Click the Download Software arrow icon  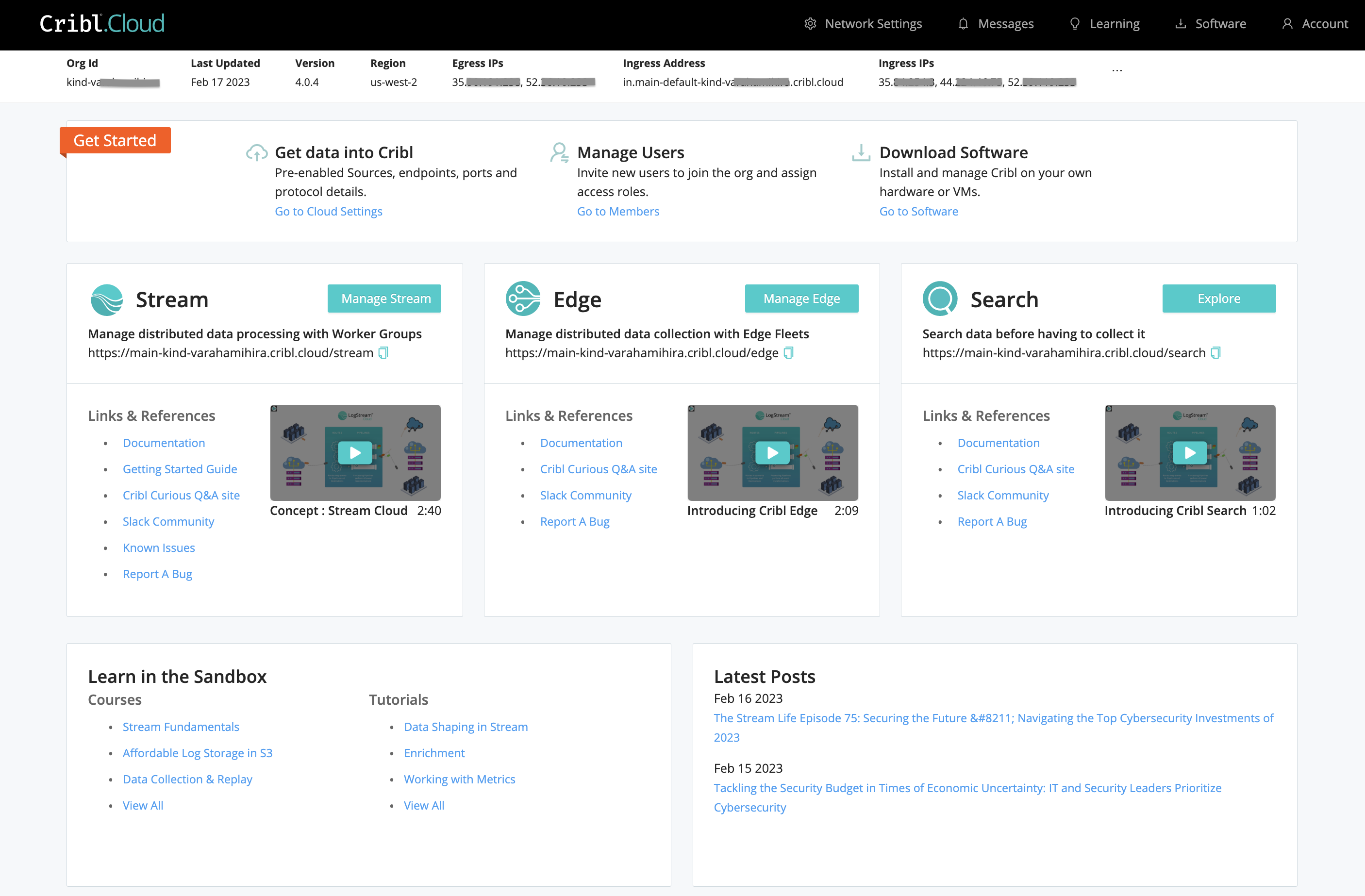click(x=860, y=152)
